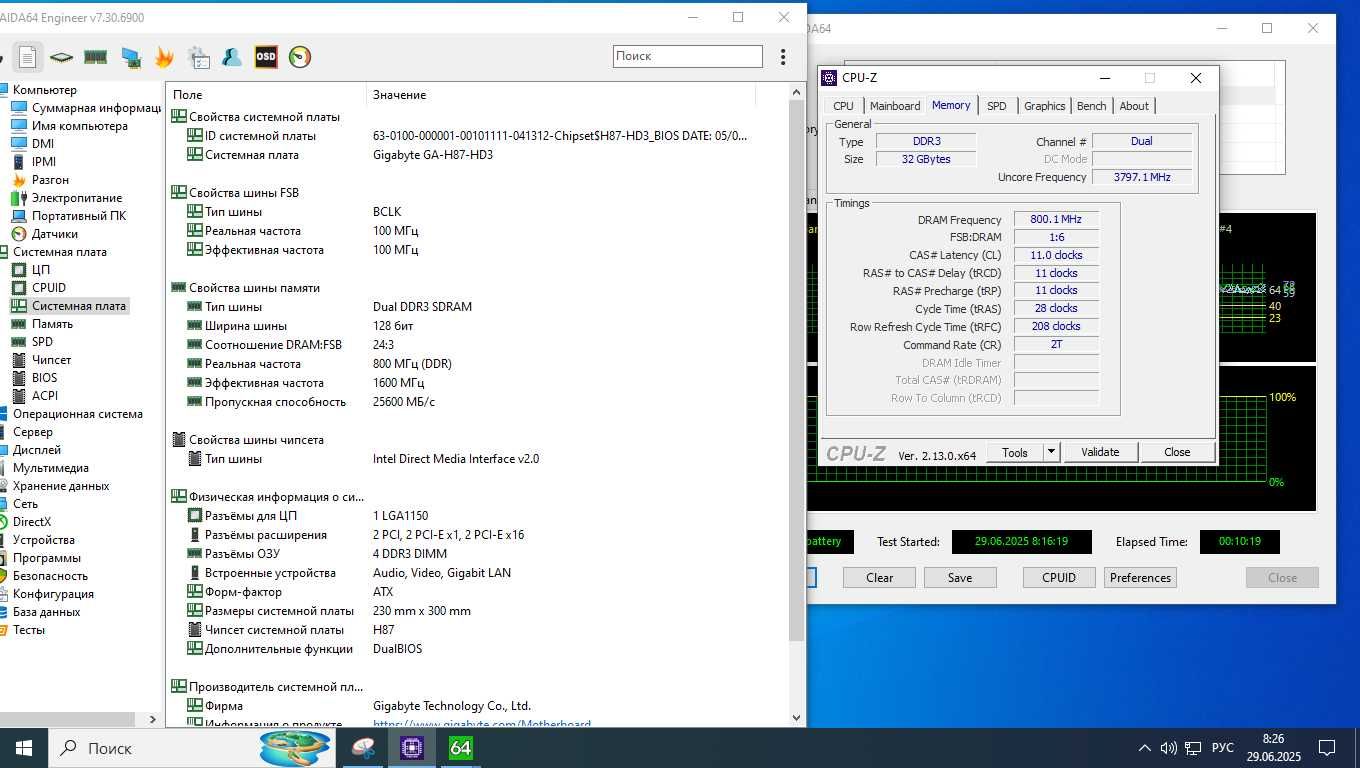Select Безопасность category
Screen dimensions: 1360x768
coord(50,576)
